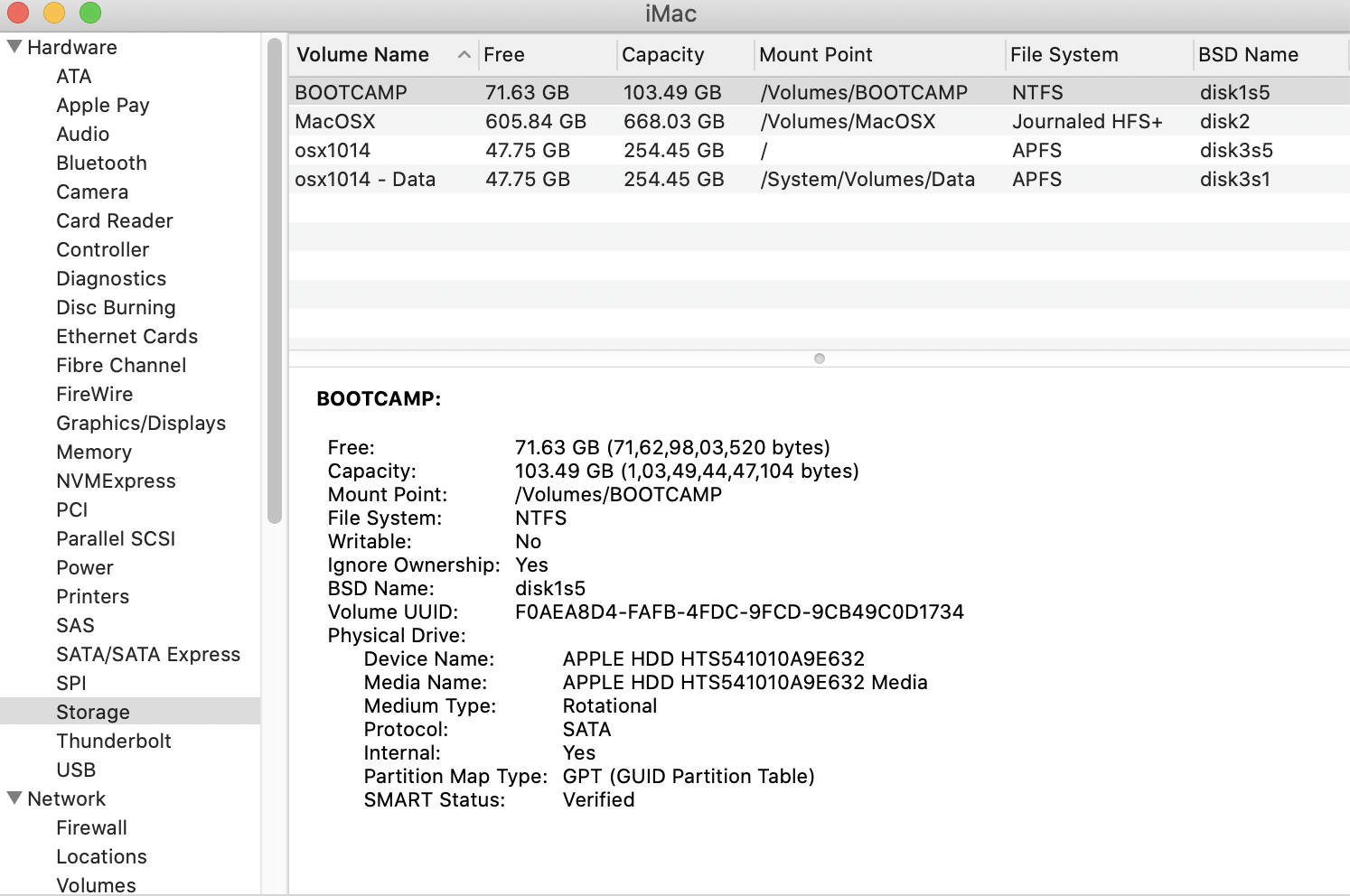Image resolution: width=1350 pixels, height=896 pixels.
Task: Show Graphics/Displays information
Action: point(141,423)
